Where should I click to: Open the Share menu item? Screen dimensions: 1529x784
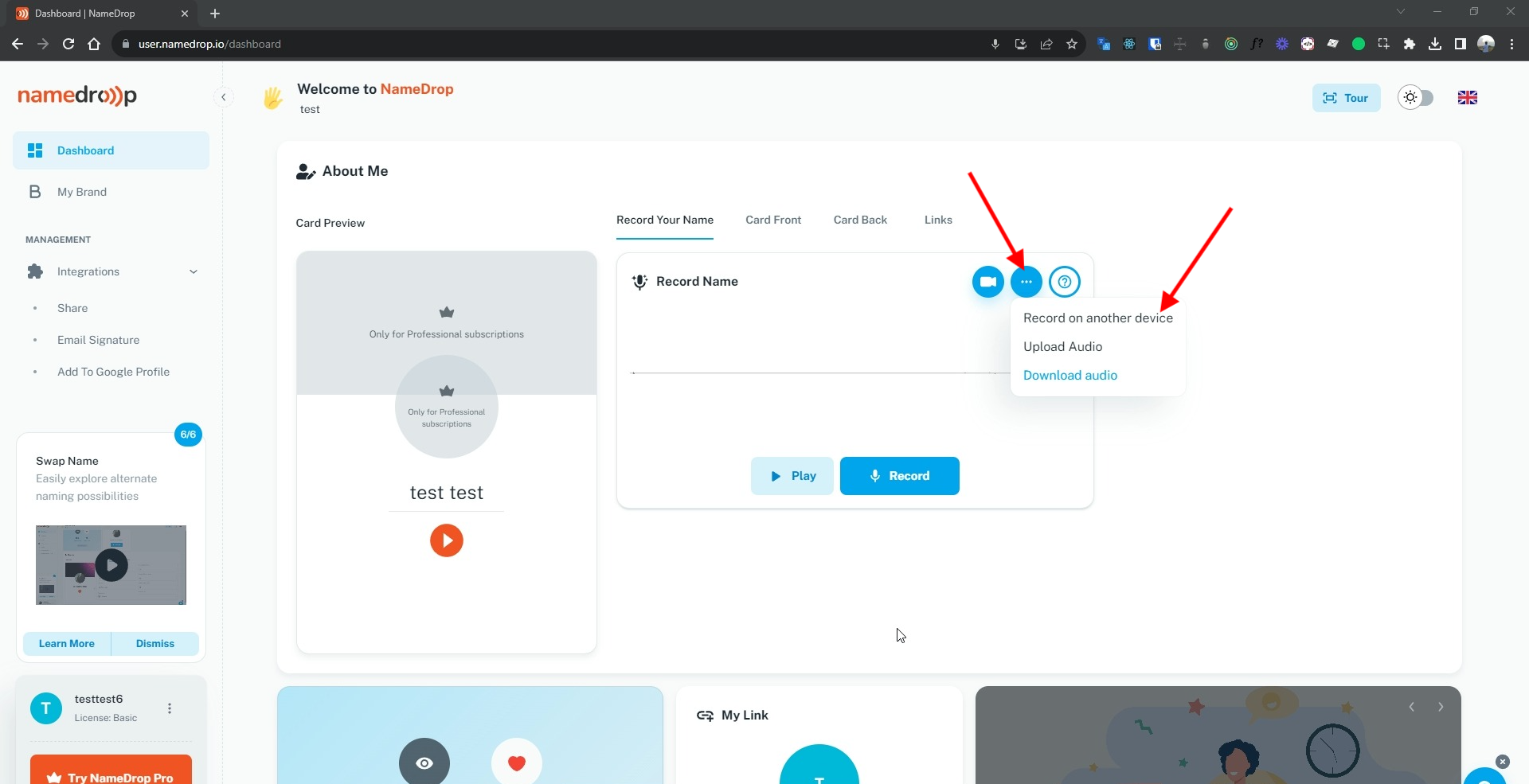coord(72,308)
